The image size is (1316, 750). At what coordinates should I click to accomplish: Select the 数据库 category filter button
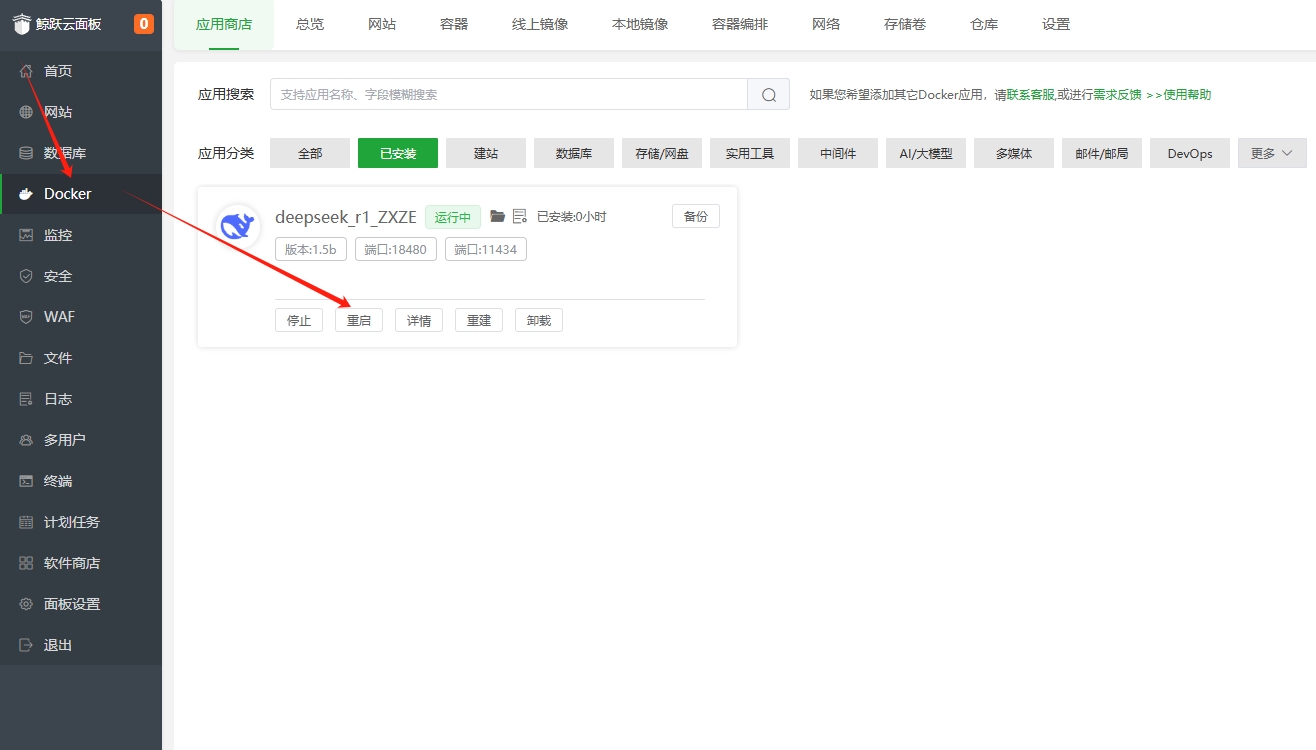click(574, 153)
